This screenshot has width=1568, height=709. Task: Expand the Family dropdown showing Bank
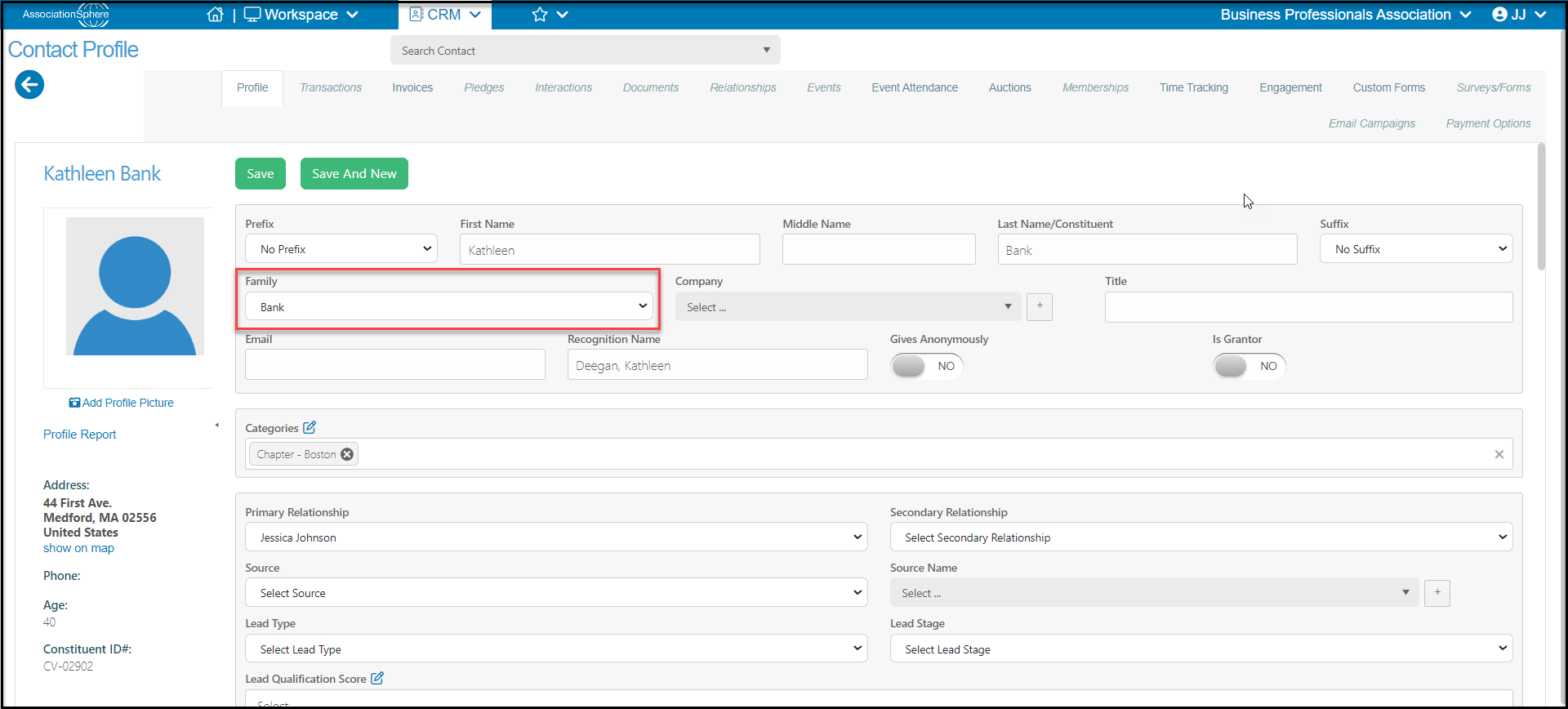[x=449, y=306]
